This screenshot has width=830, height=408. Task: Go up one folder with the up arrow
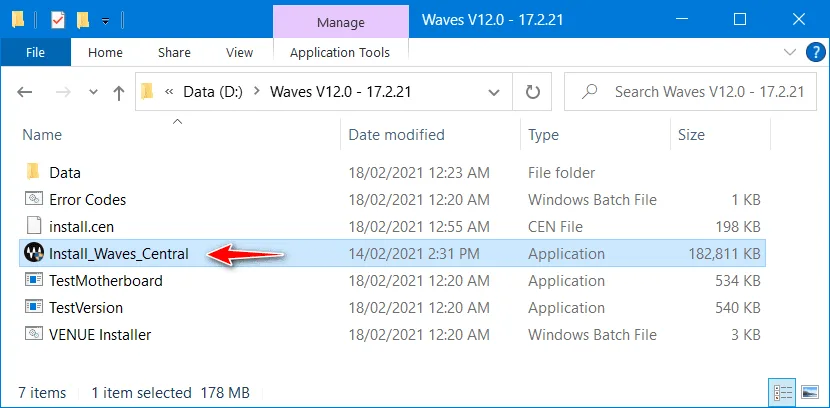coord(119,93)
